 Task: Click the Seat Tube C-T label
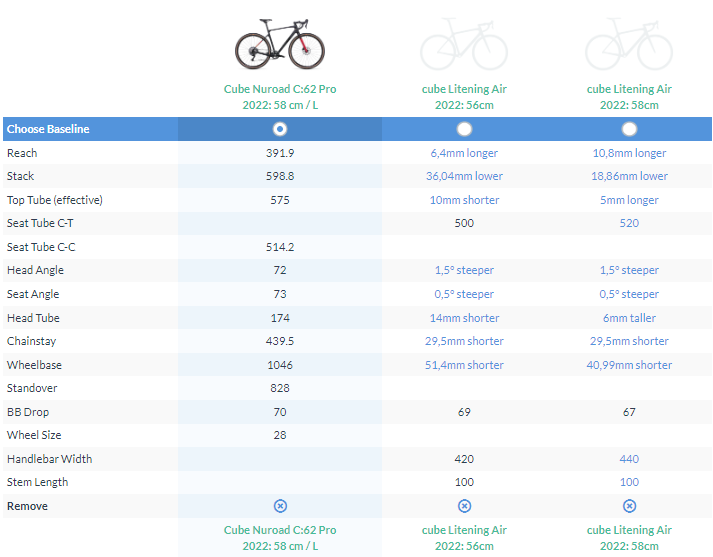click(40, 223)
